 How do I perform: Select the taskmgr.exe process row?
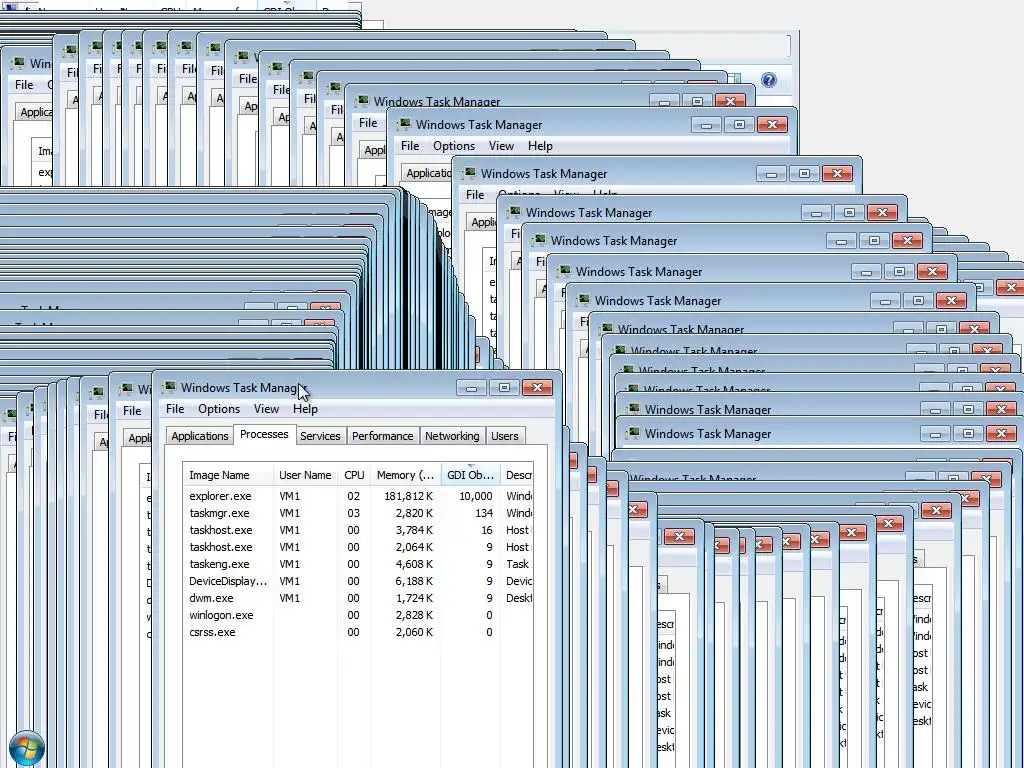tap(358, 513)
